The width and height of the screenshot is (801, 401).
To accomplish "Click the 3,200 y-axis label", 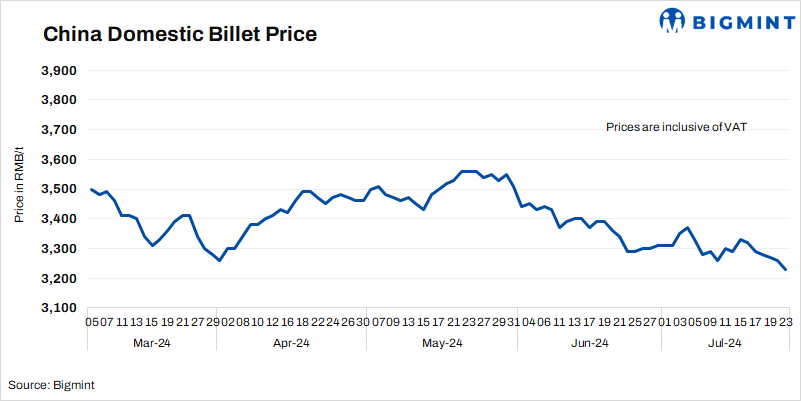I will click(x=59, y=278).
